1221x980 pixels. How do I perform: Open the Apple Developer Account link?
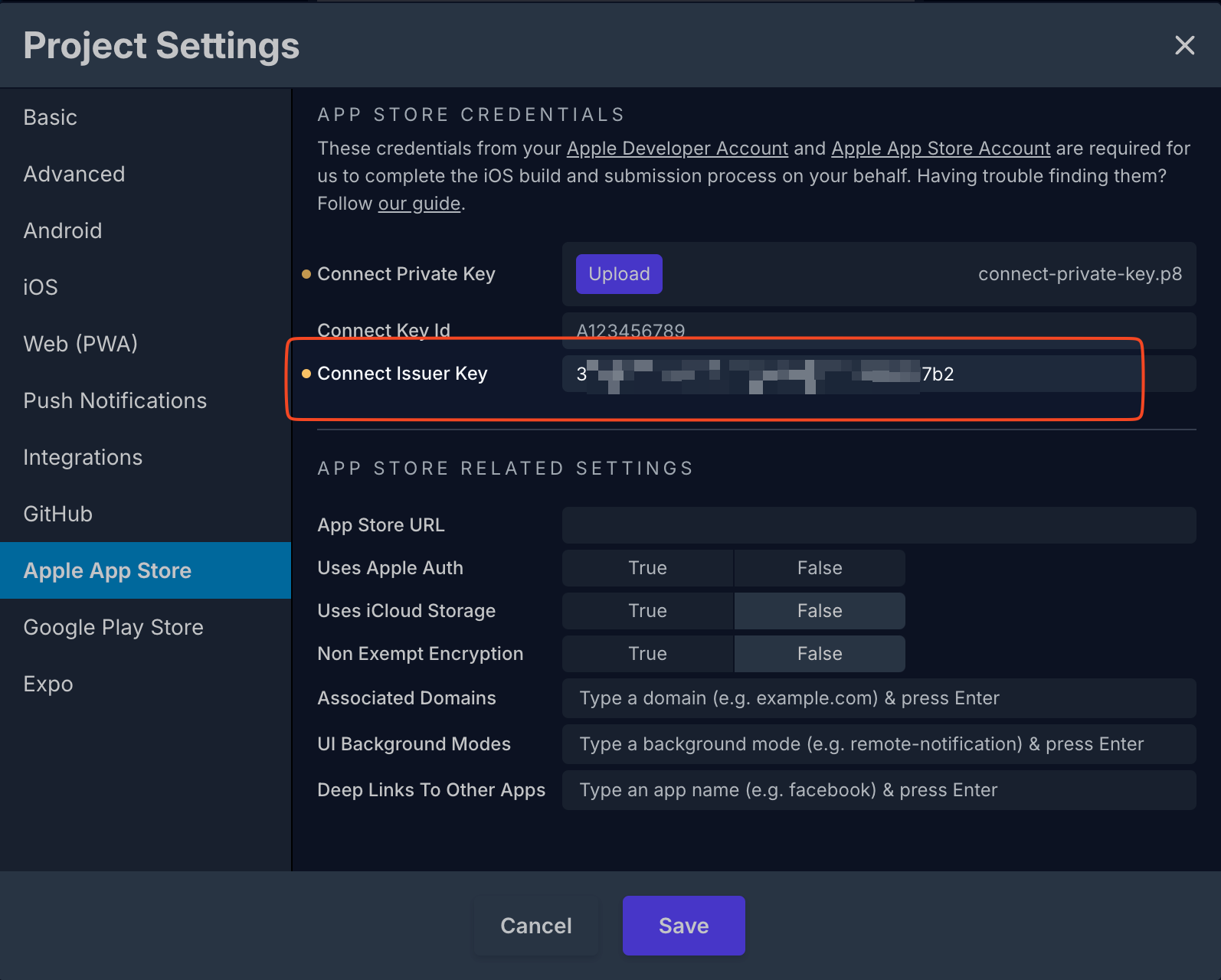pos(677,149)
